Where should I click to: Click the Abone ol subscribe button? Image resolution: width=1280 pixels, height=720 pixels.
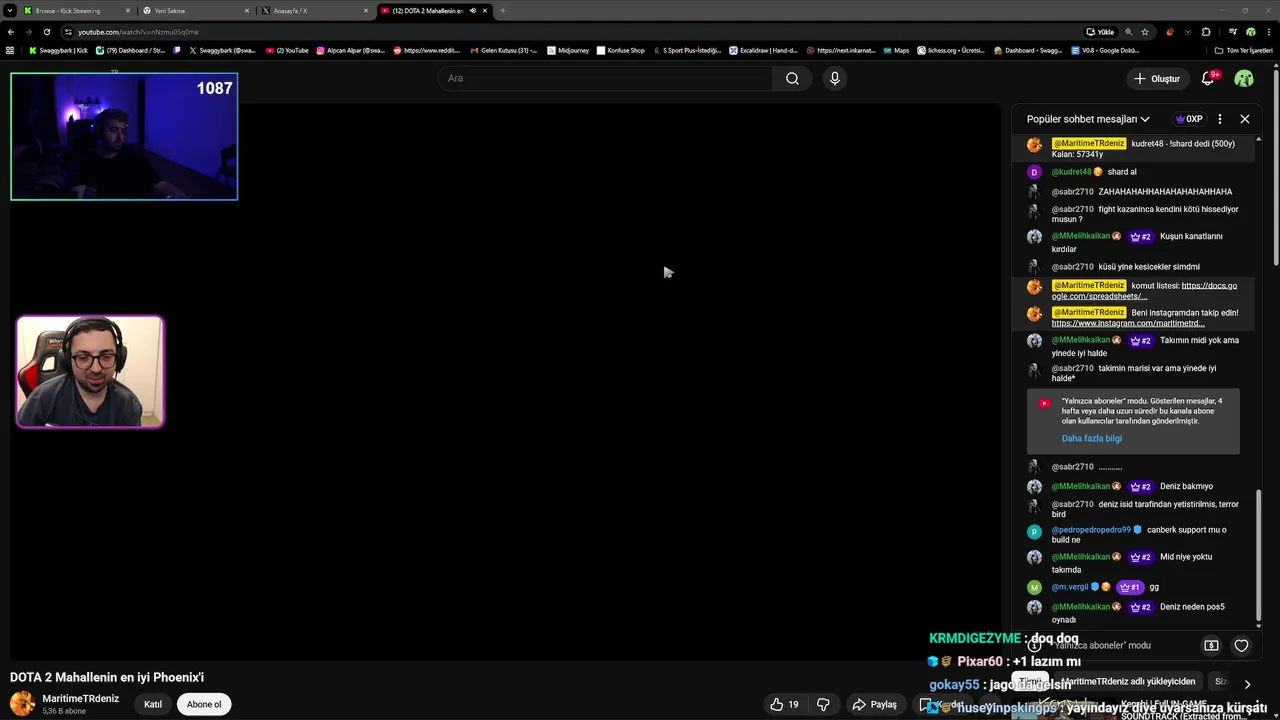pyautogui.click(x=204, y=704)
